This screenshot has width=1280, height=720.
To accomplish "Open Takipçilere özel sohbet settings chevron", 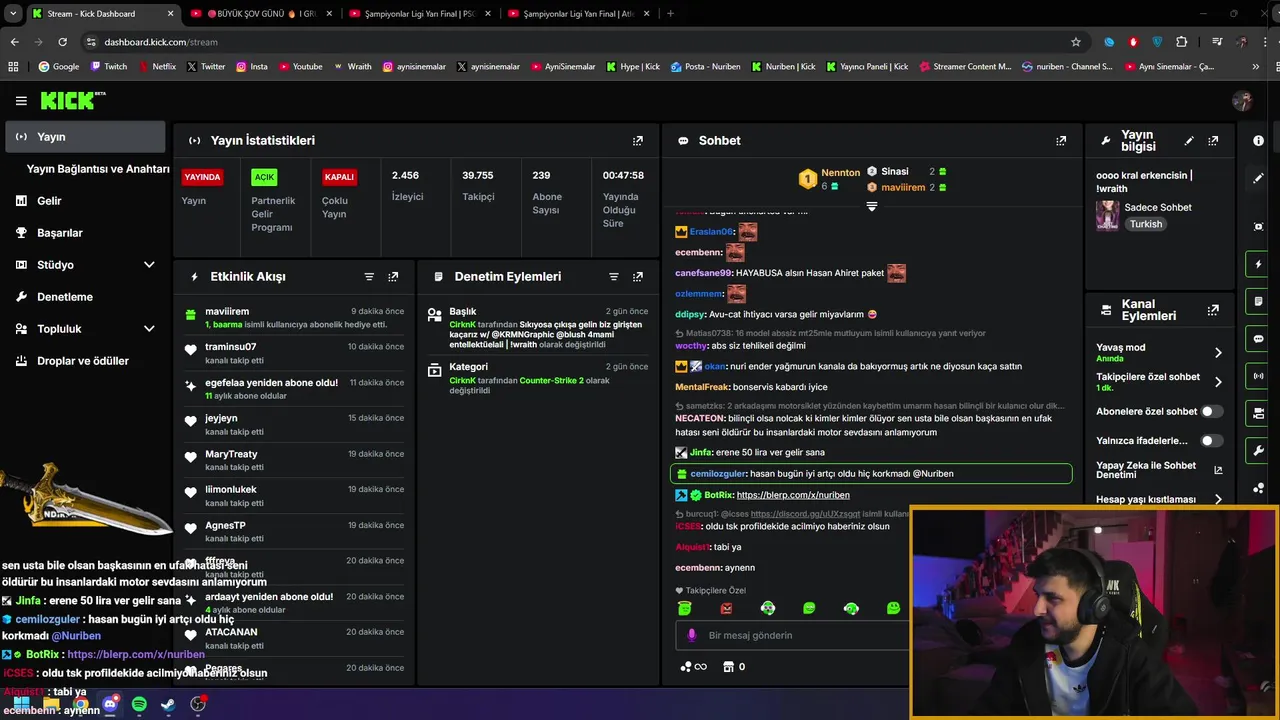I will (1218, 382).
